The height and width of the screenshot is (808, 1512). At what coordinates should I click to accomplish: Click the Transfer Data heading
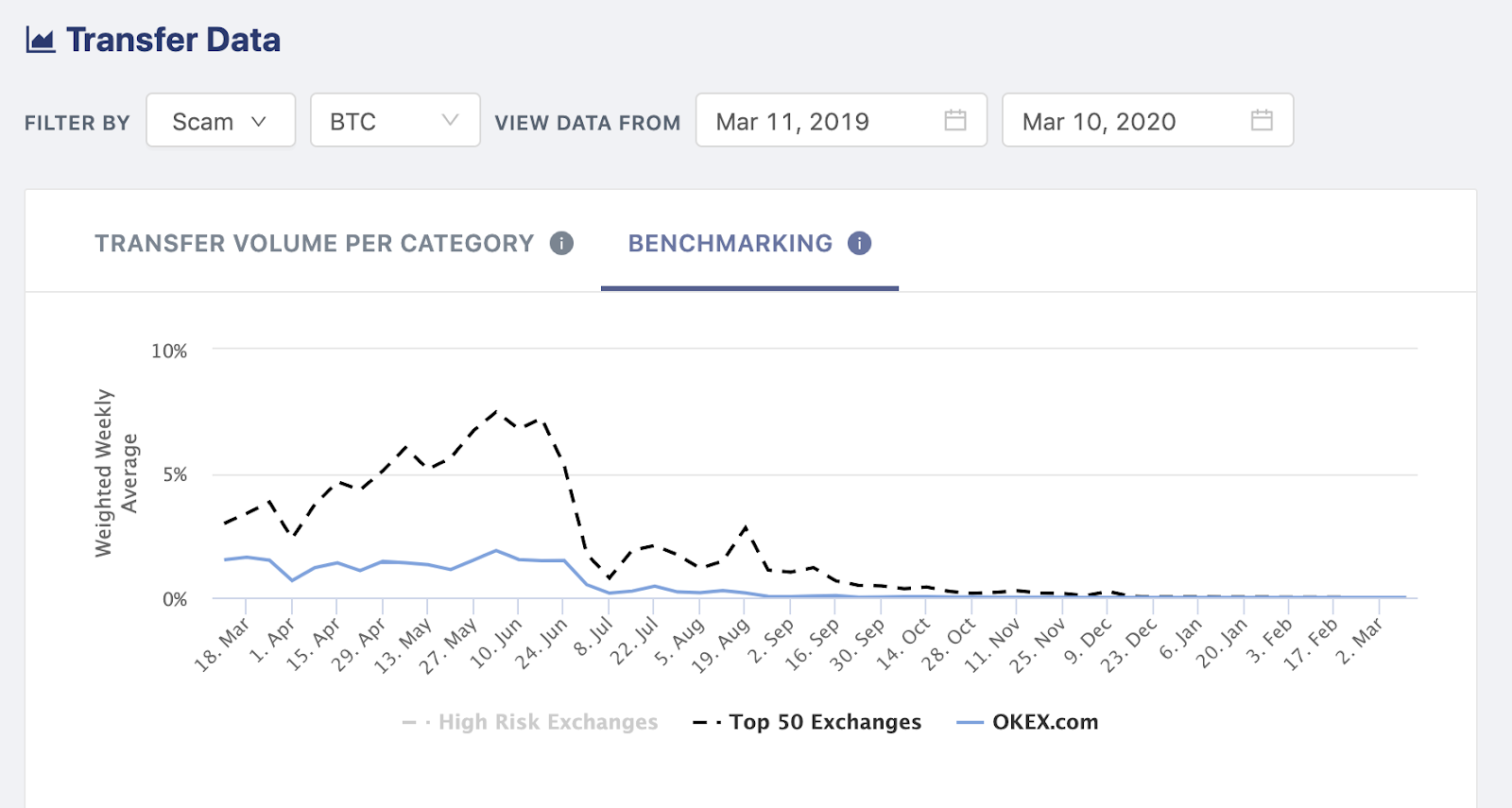pos(173,40)
